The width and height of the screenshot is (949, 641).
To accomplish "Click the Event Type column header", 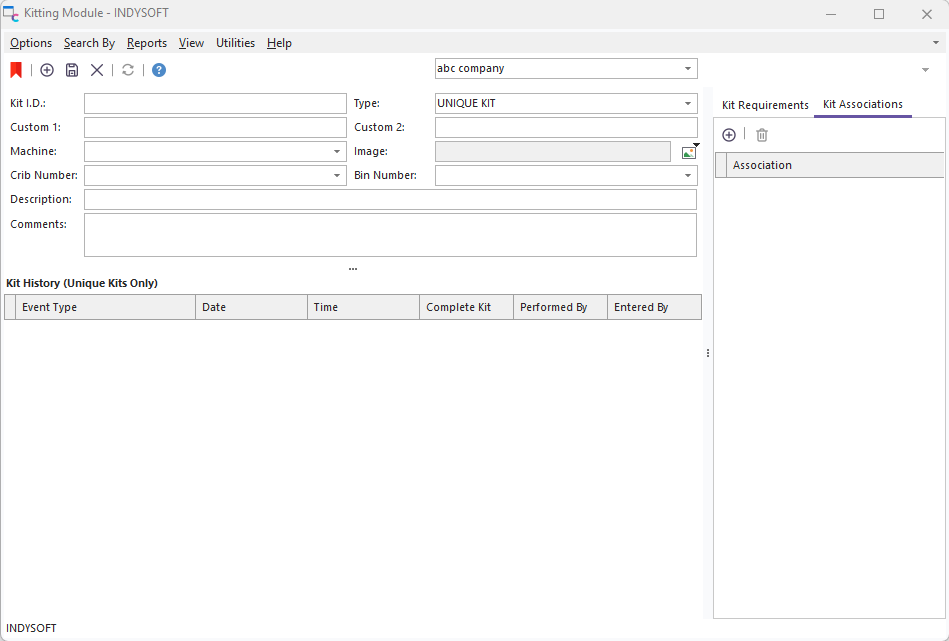I will click(105, 308).
